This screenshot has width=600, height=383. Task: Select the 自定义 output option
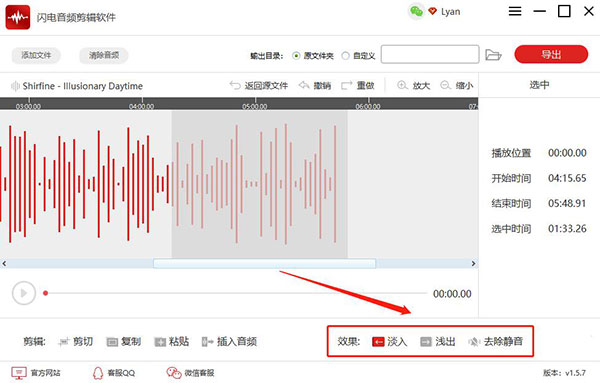358,56
